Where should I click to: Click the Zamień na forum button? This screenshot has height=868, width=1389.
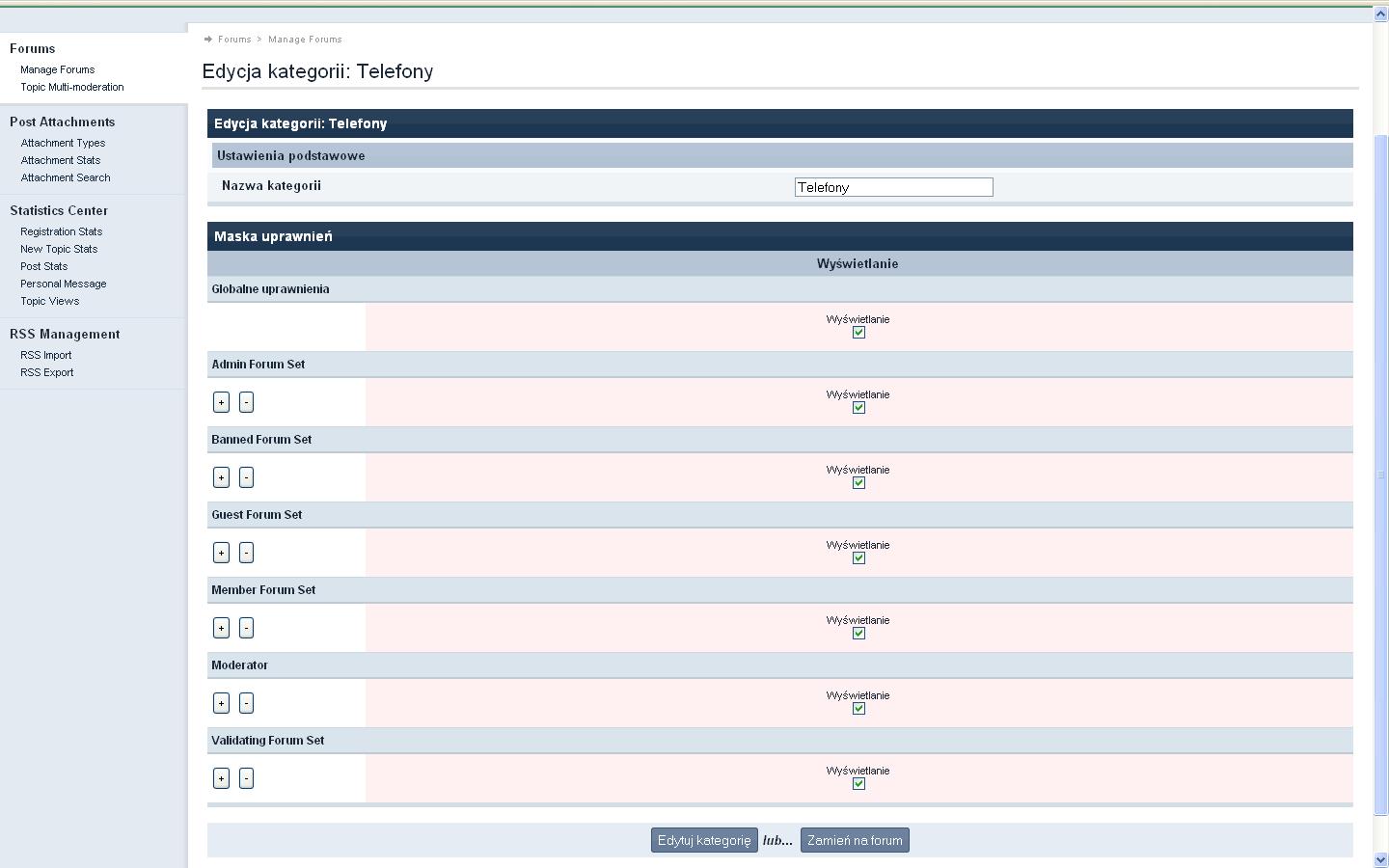855,840
